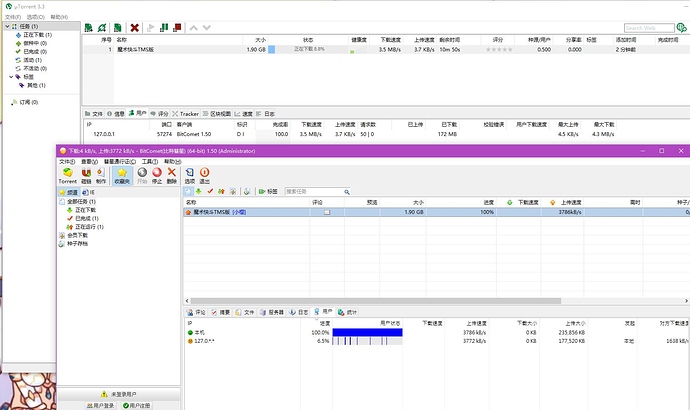The height and width of the screenshot is (410, 690).
Task: Open the 查看(V) menu in BitComet
Action: pos(89,161)
